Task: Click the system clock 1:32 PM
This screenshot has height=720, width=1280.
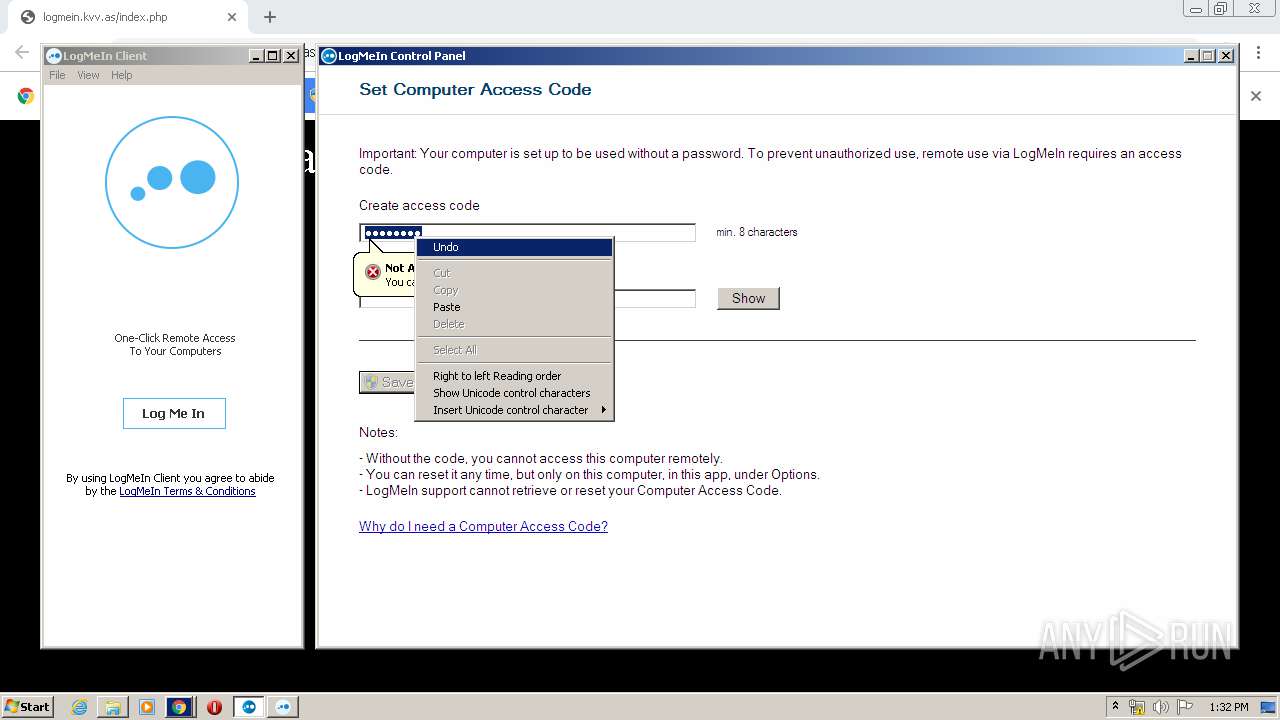Action: click(x=1228, y=707)
